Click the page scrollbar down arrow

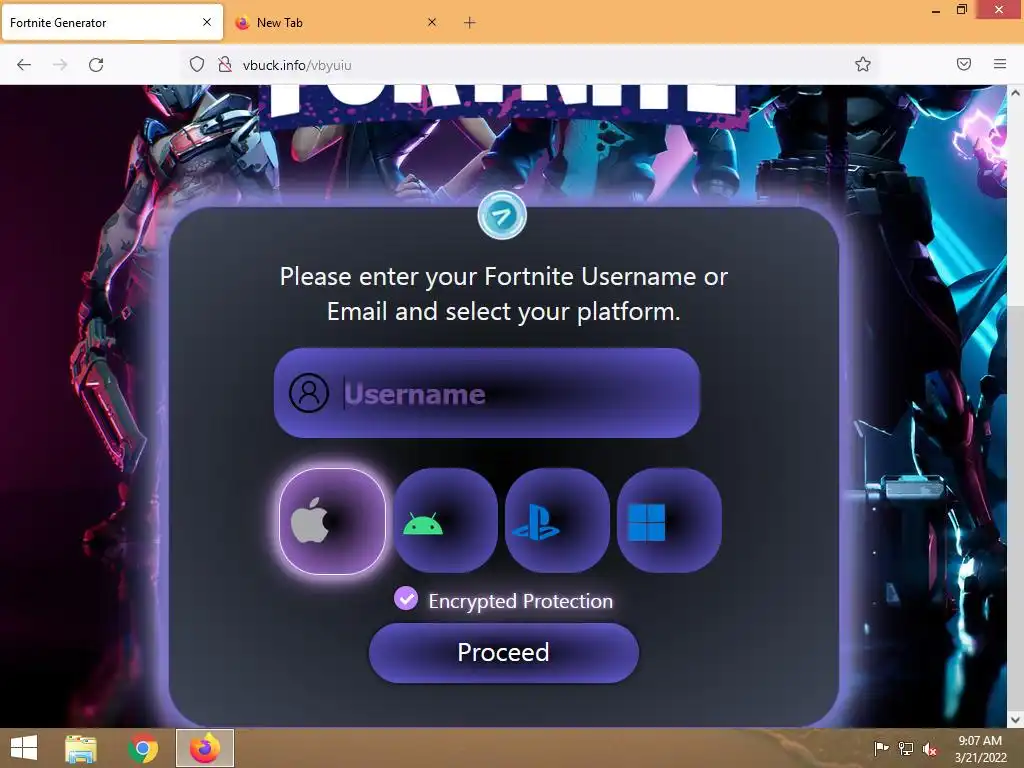[1016, 720]
